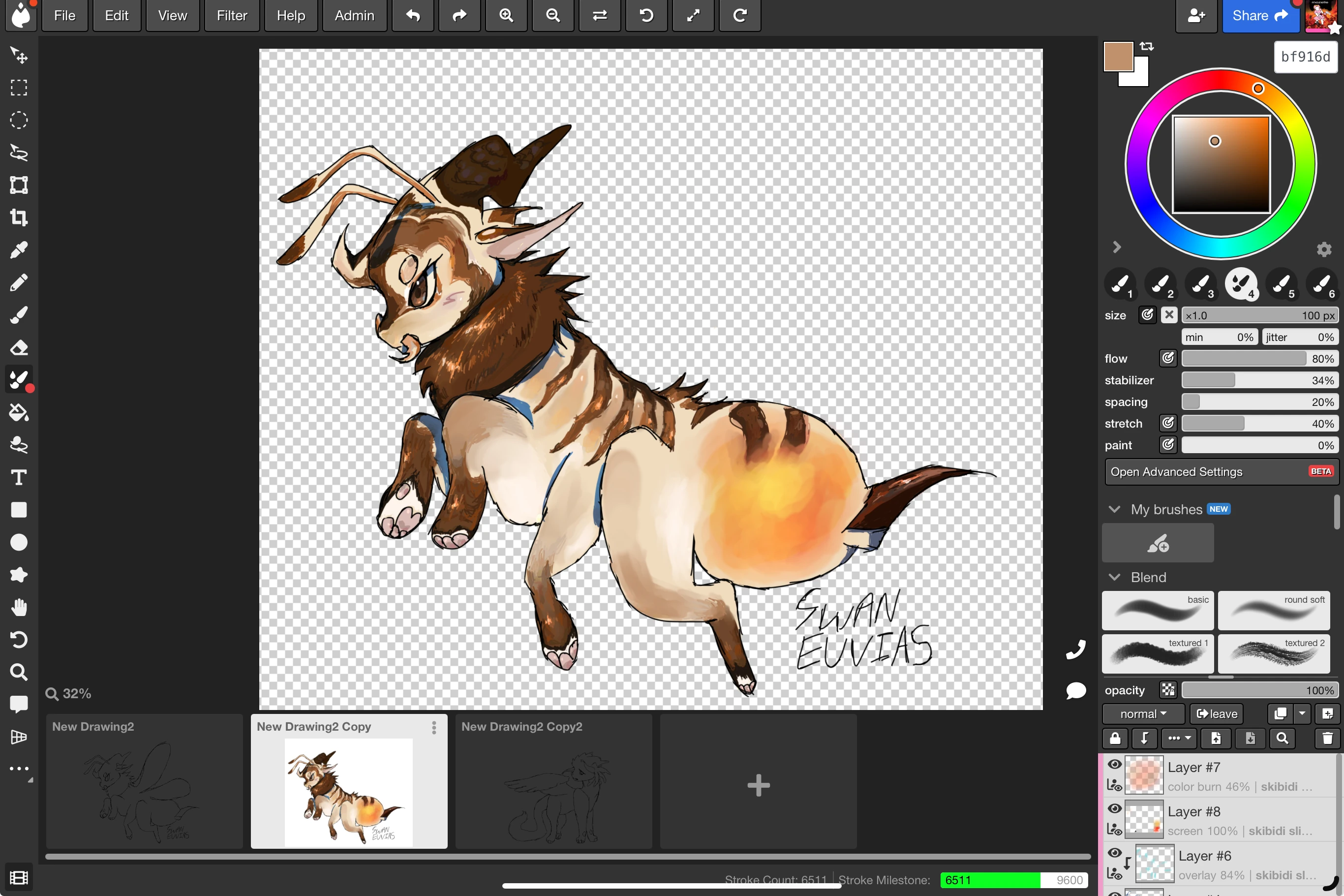
Task: Select the Hand pan tool
Action: click(19, 607)
